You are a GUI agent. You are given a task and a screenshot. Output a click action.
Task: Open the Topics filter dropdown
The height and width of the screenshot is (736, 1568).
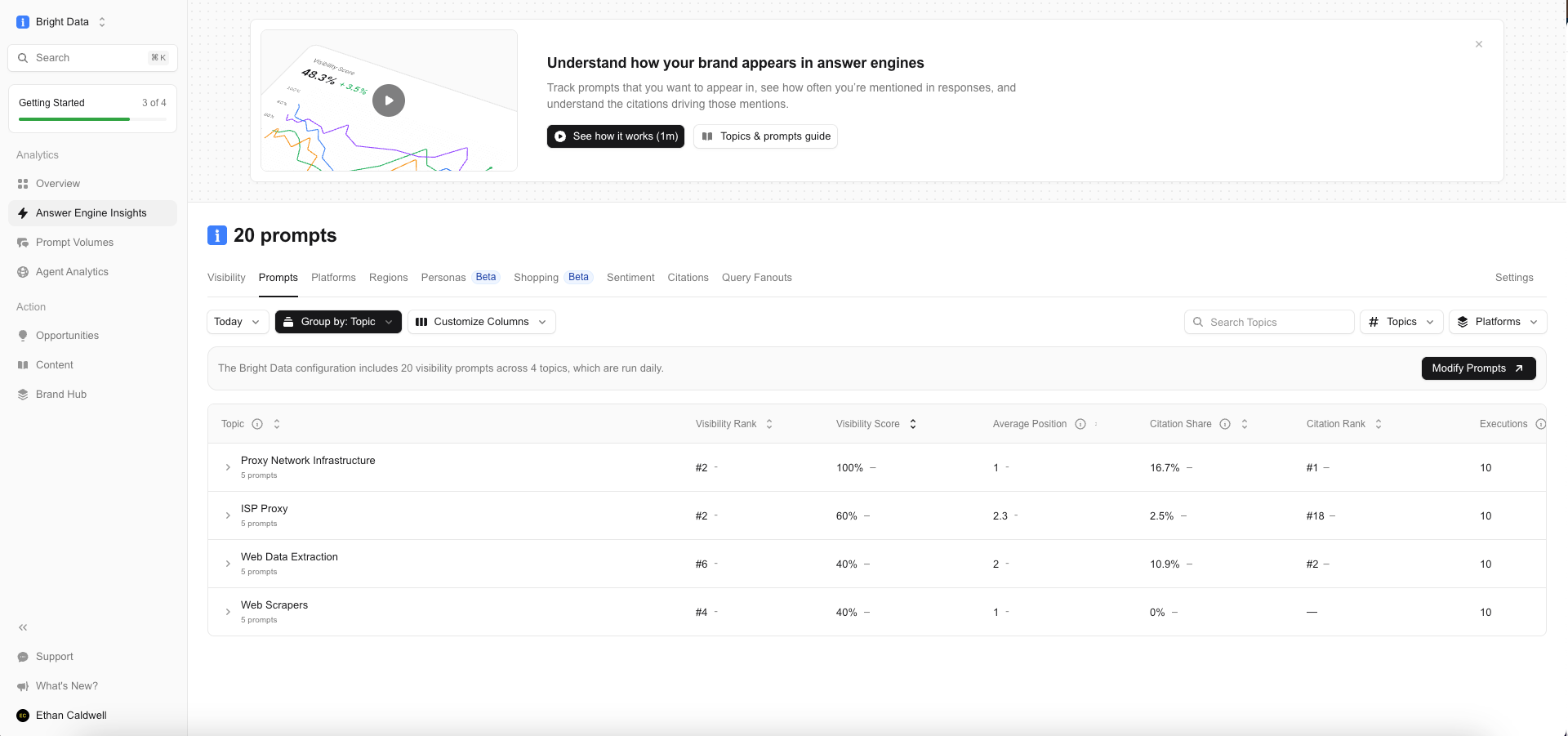[1401, 322]
